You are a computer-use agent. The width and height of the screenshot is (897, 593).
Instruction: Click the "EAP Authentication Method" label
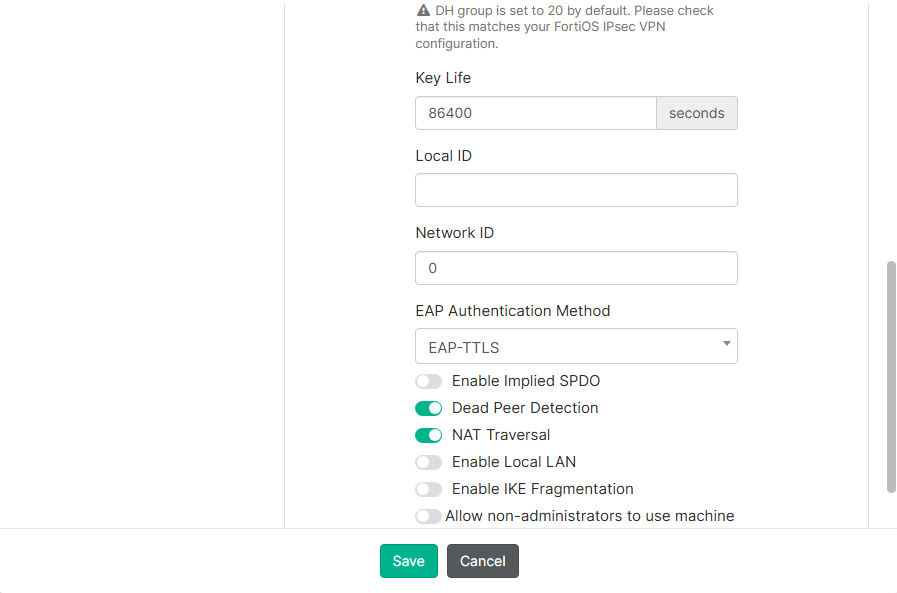click(x=513, y=311)
